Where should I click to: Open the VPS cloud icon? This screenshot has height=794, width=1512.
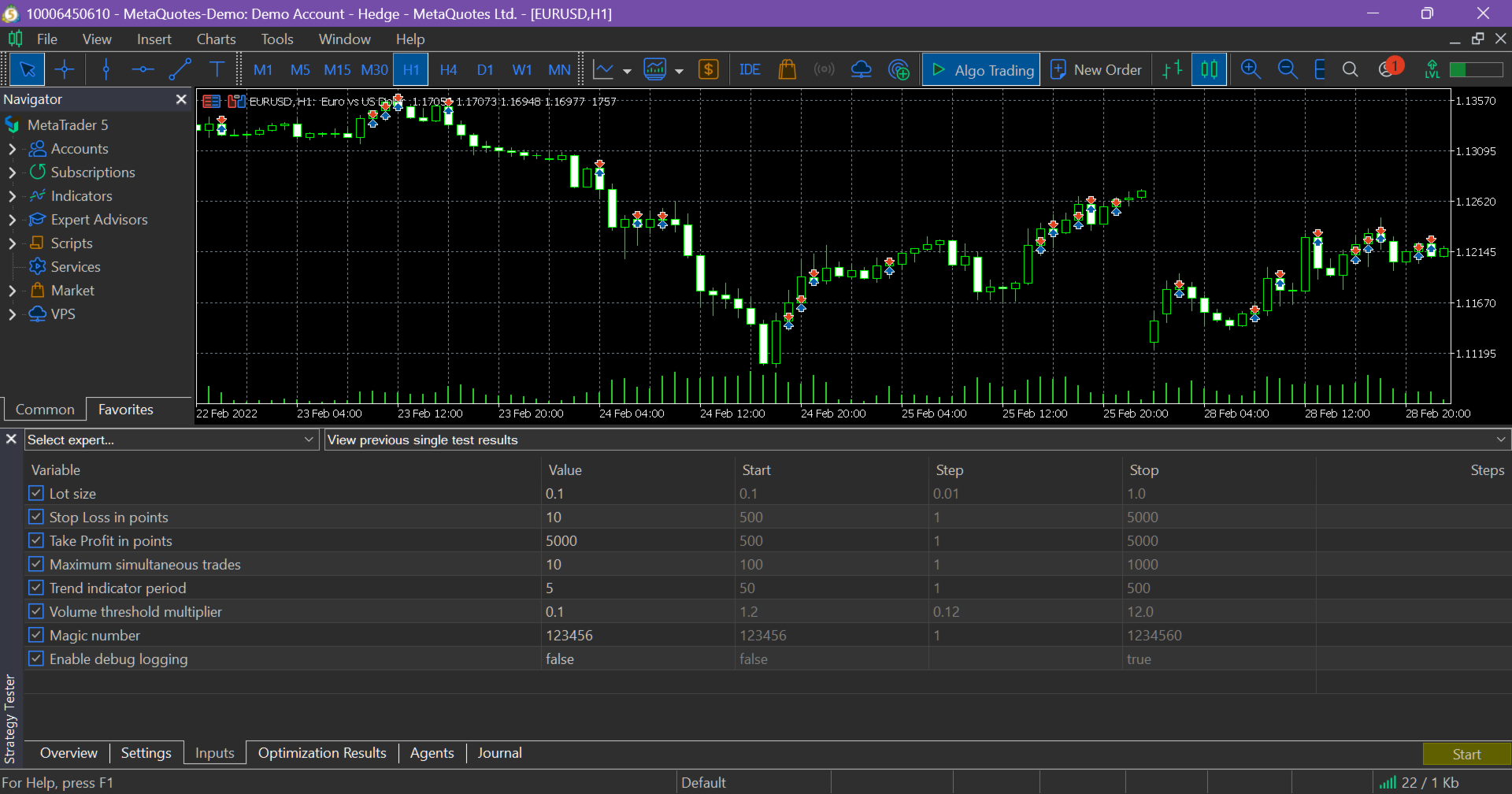click(862, 70)
